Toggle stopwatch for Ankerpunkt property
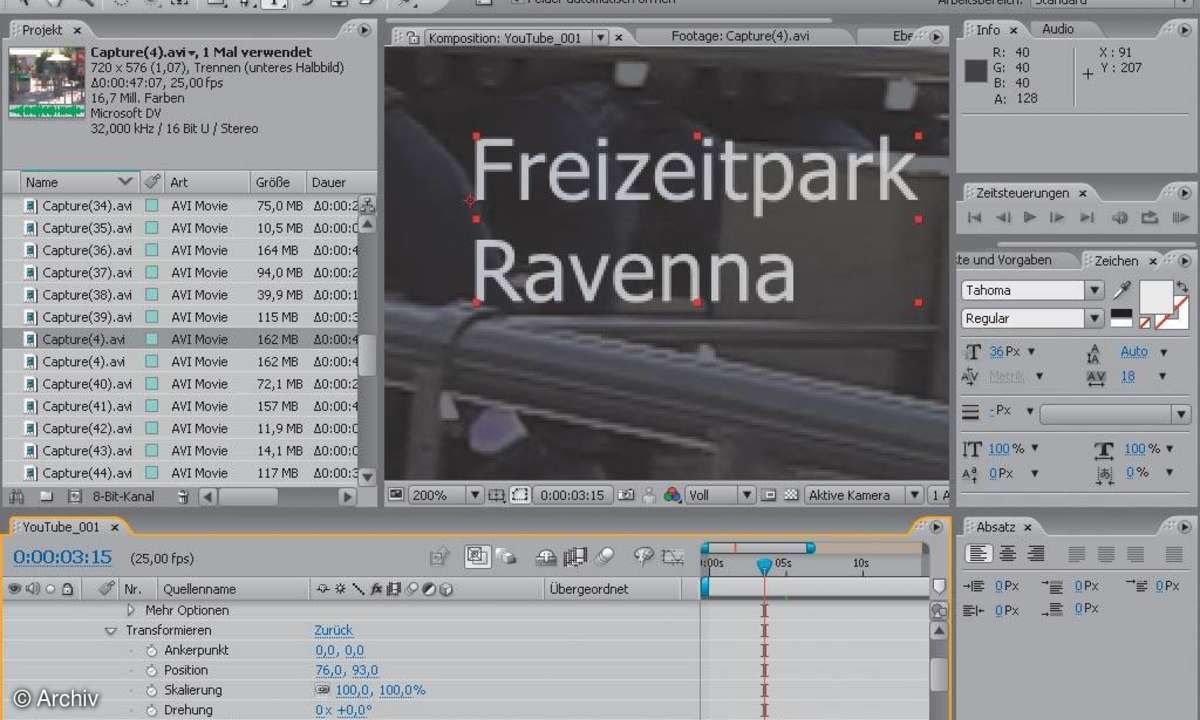 pos(152,650)
